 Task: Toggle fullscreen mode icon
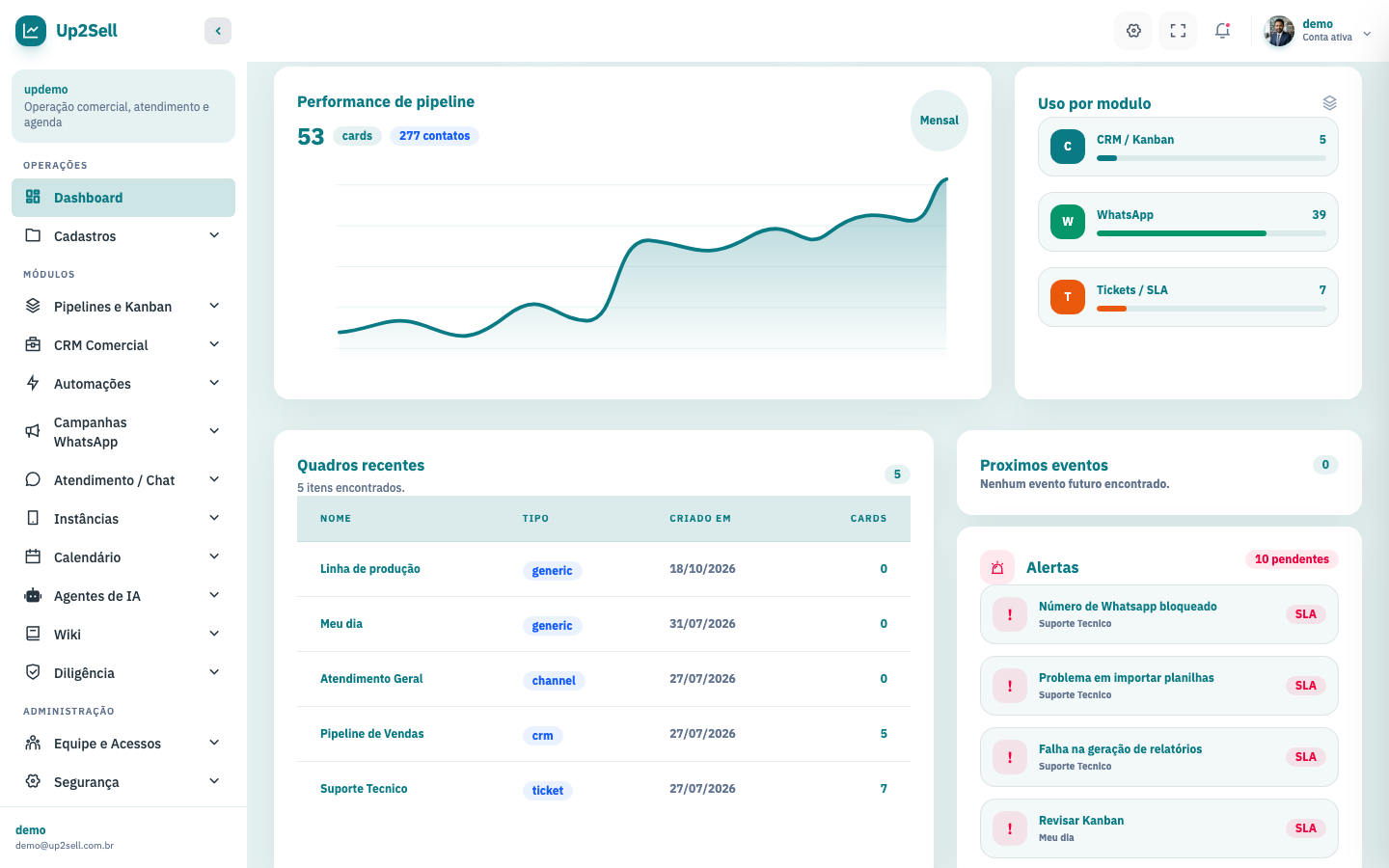(x=1178, y=31)
